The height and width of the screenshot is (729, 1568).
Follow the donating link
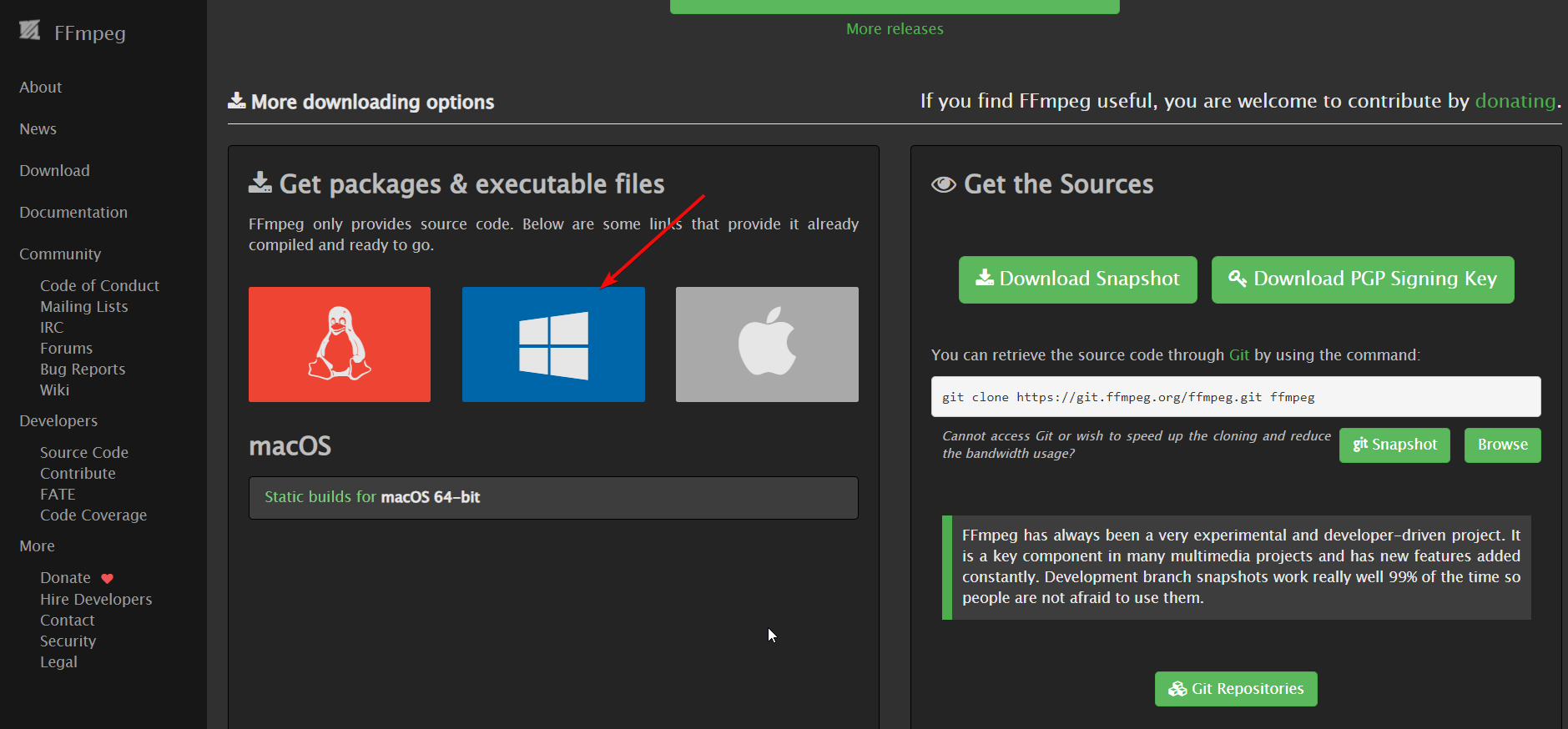[1515, 101]
